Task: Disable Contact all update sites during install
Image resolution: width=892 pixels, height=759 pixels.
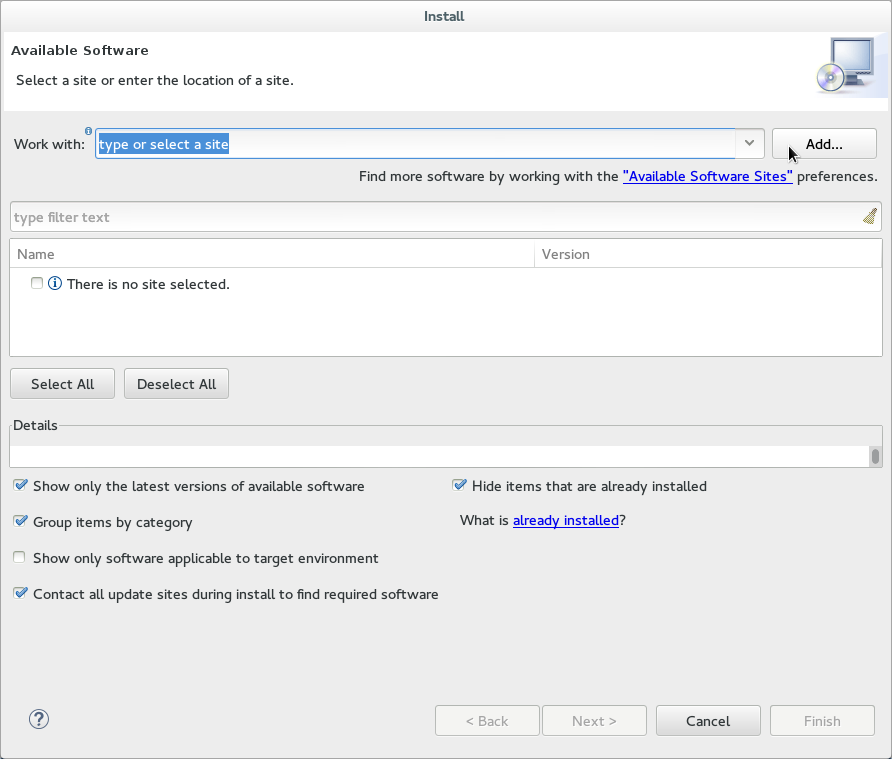Action: pos(20,593)
